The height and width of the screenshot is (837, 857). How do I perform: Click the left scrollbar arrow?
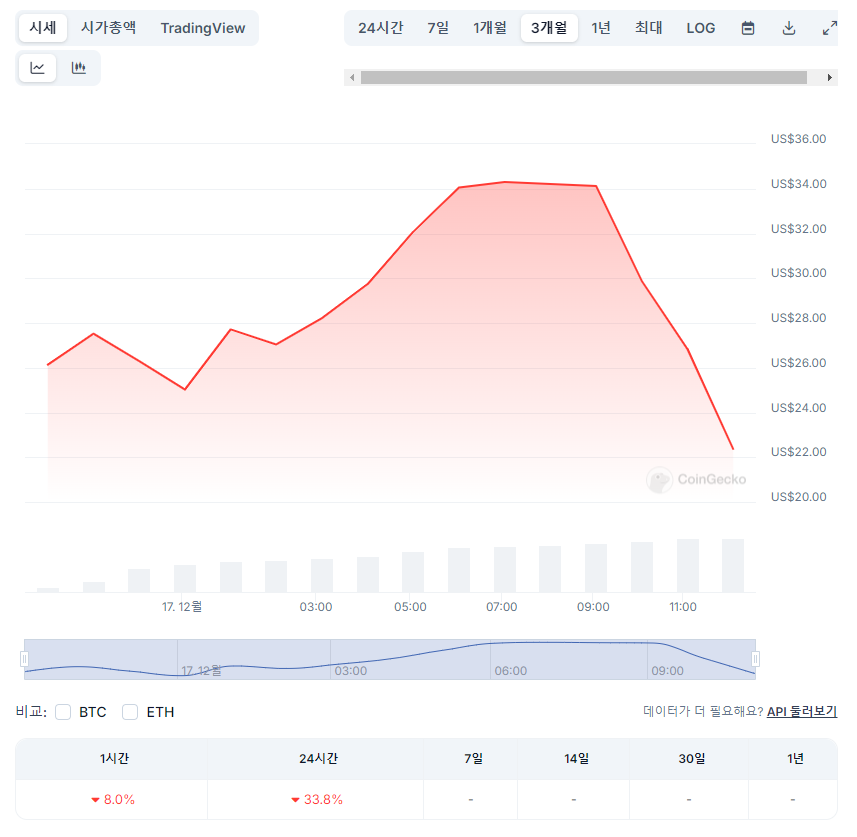click(x=353, y=78)
